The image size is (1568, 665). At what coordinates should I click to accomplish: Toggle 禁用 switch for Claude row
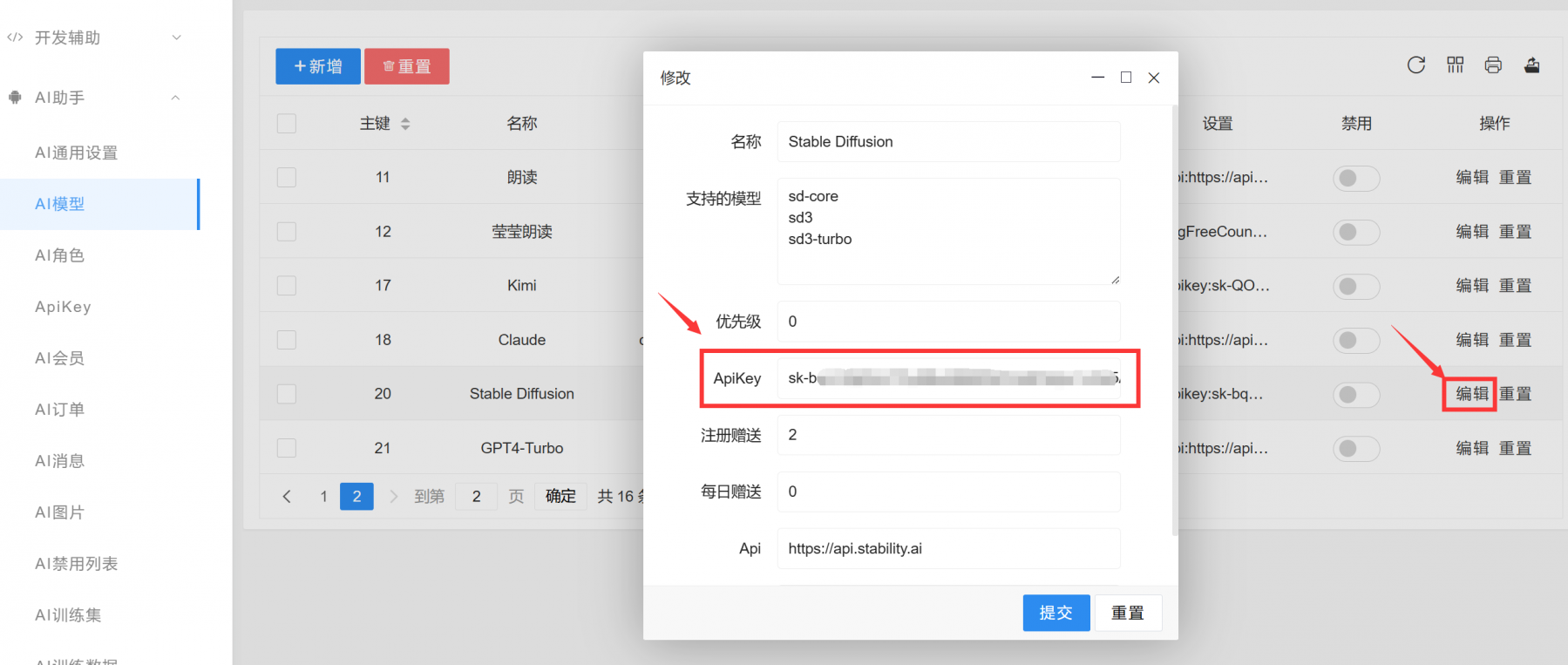pyautogui.click(x=1356, y=340)
